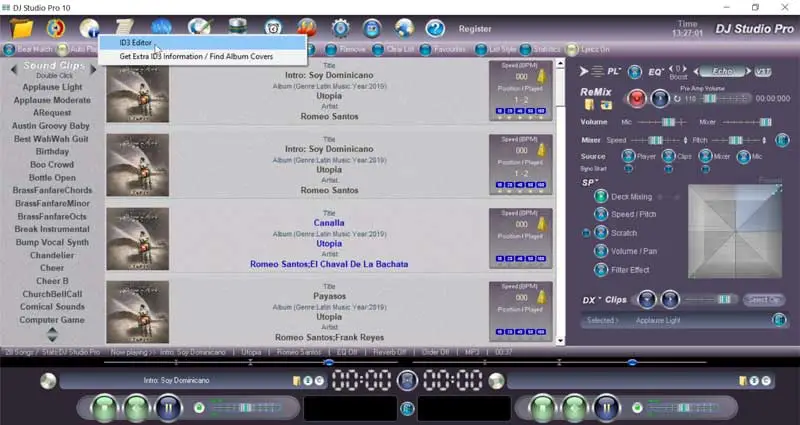The height and width of the screenshot is (425, 800).
Task: Toggle the Player source button
Action: tap(628, 156)
